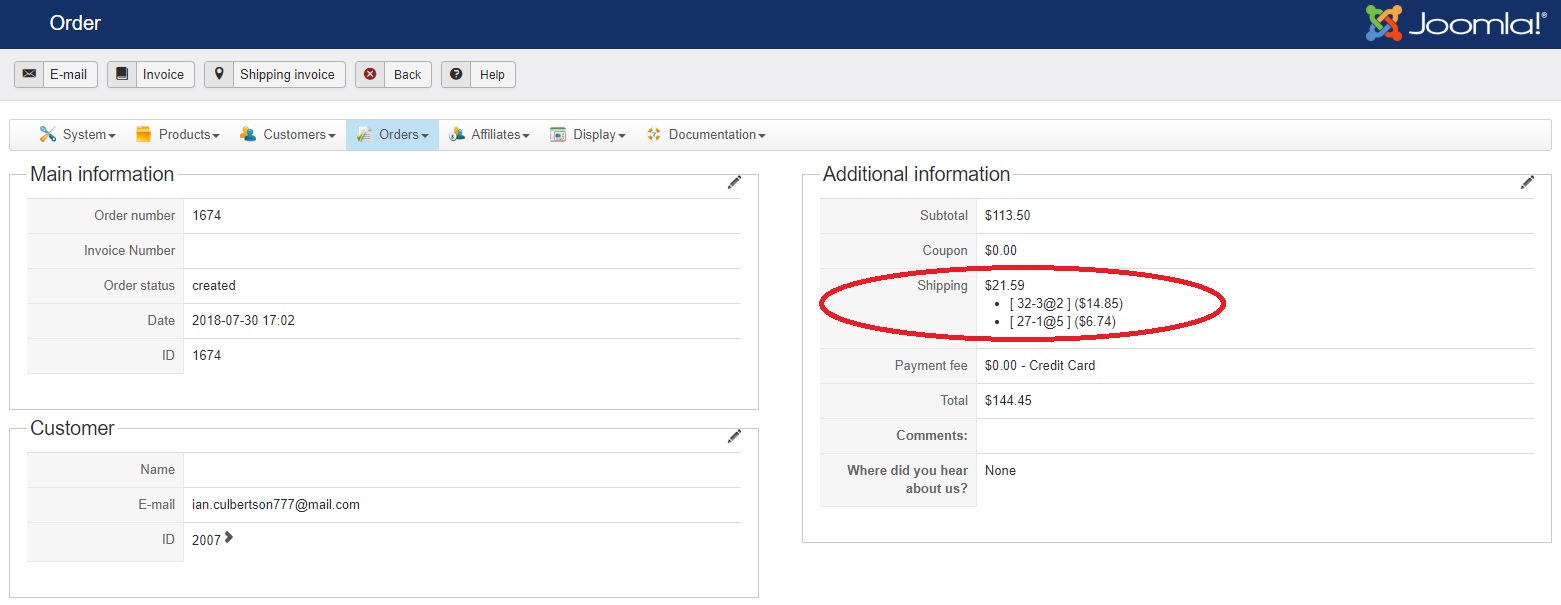Image resolution: width=1561 pixels, height=605 pixels.
Task: Click the E-mail button label
Action: pyautogui.click(x=69, y=74)
